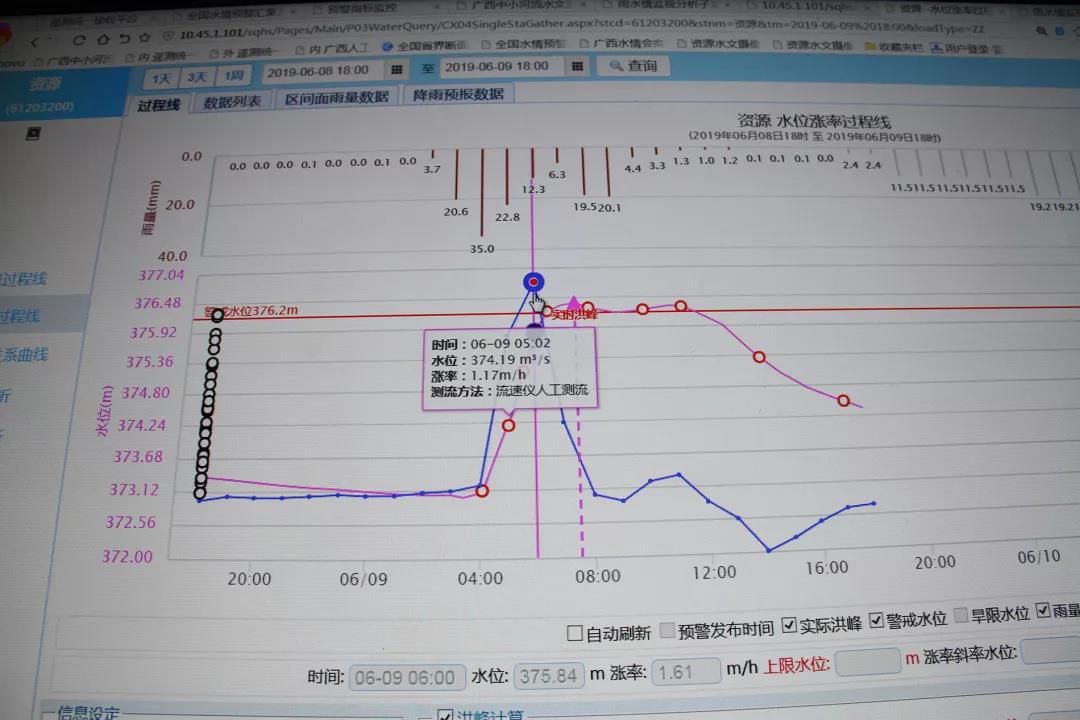
Task: Click the 20.6 rainfall bar label
Action: [456, 212]
